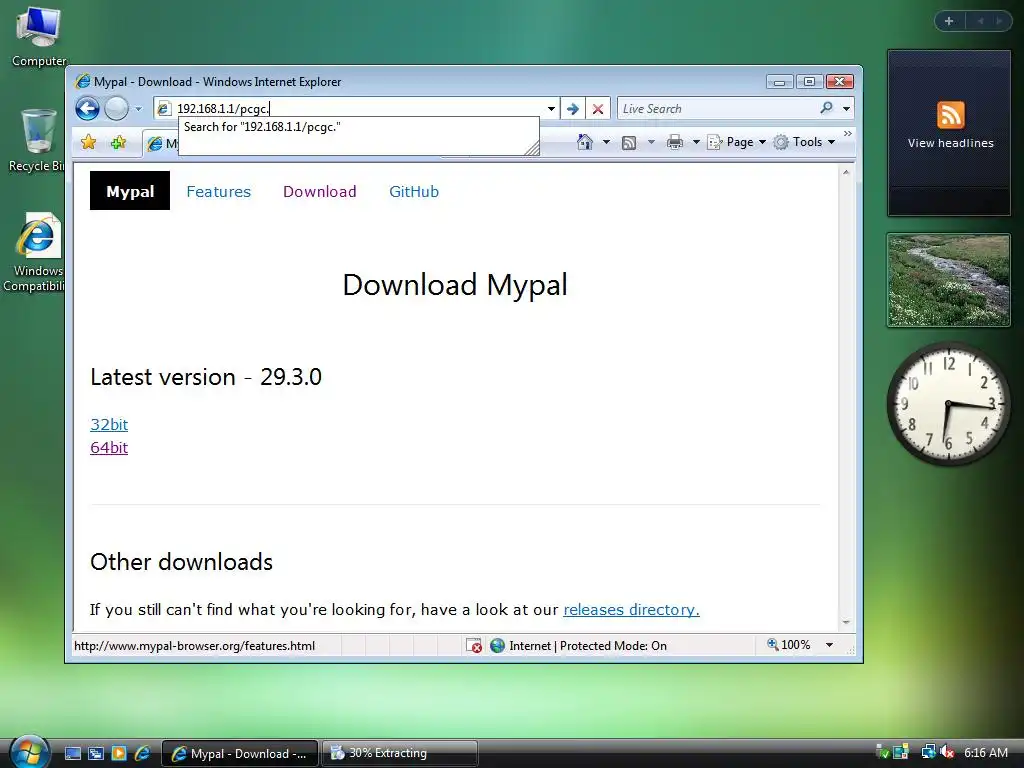This screenshot has width=1024, height=768.
Task: Expand the address bar history dropdown
Action: (551, 108)
